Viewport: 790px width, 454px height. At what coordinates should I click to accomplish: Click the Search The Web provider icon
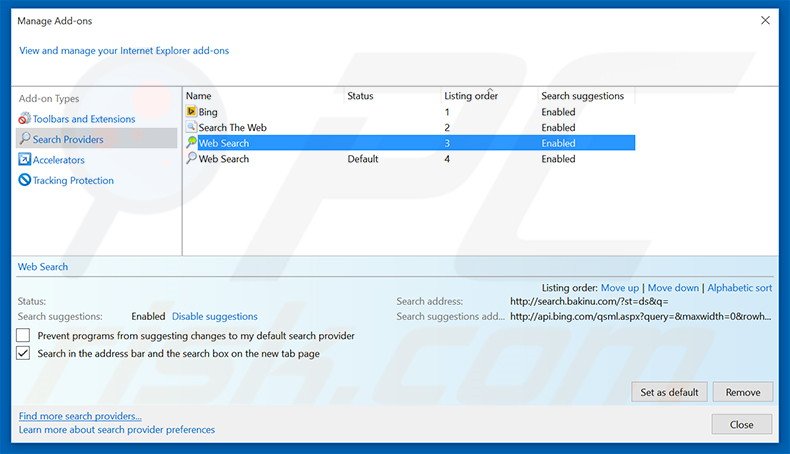[x=191, y=127]
